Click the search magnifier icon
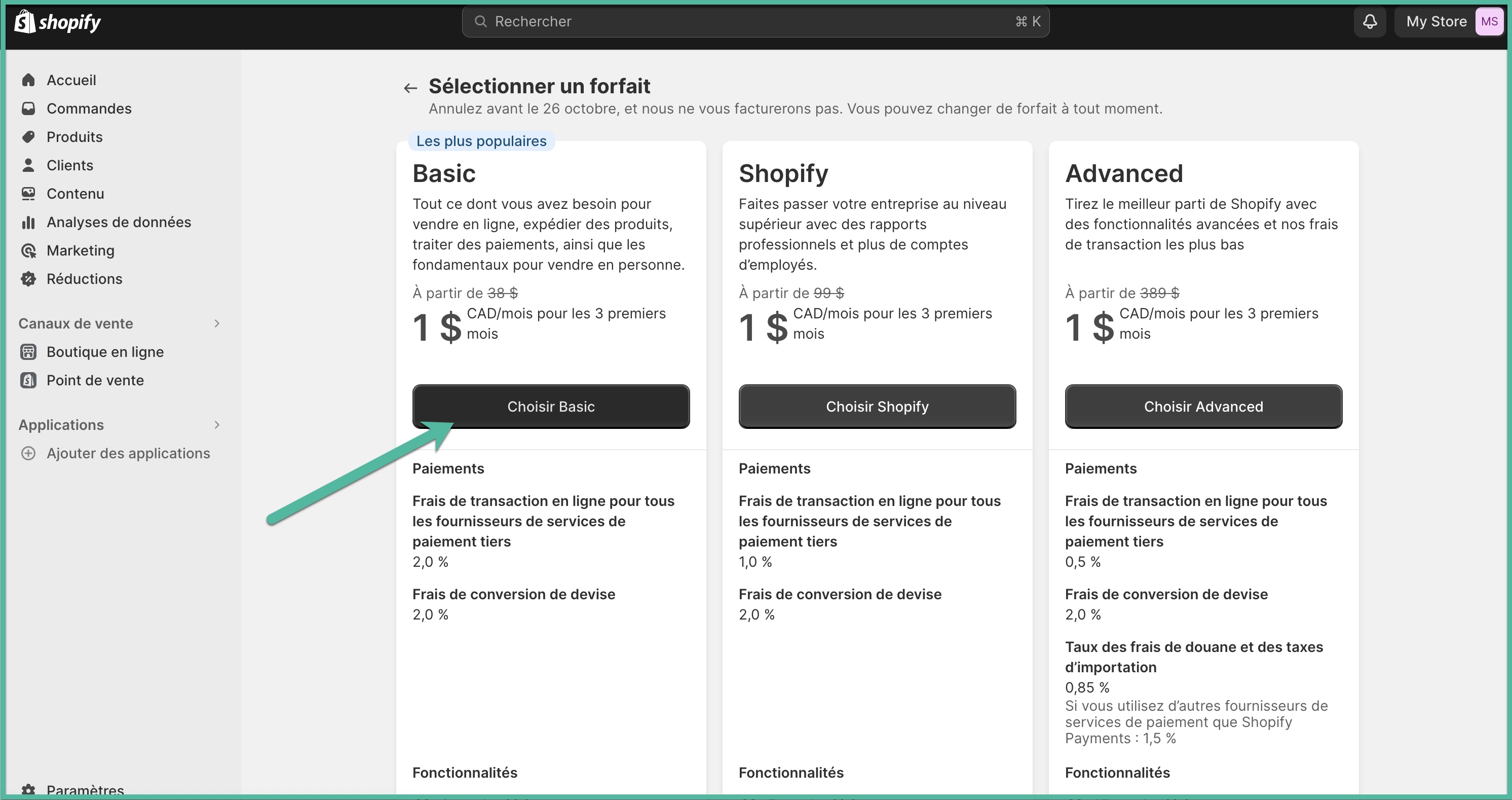The height and width of the screenshot is (800, 1512). (481, 22)
